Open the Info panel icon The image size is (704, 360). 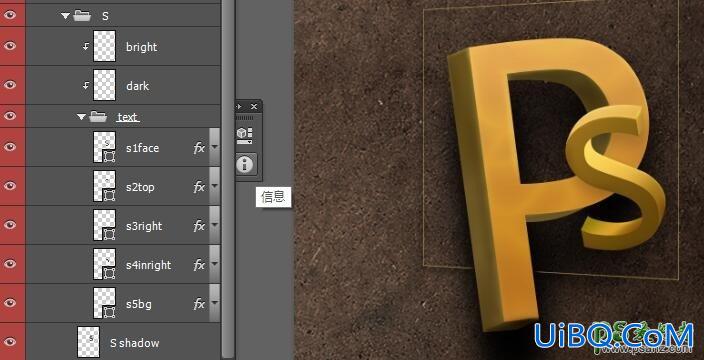(x=245, y=165)
